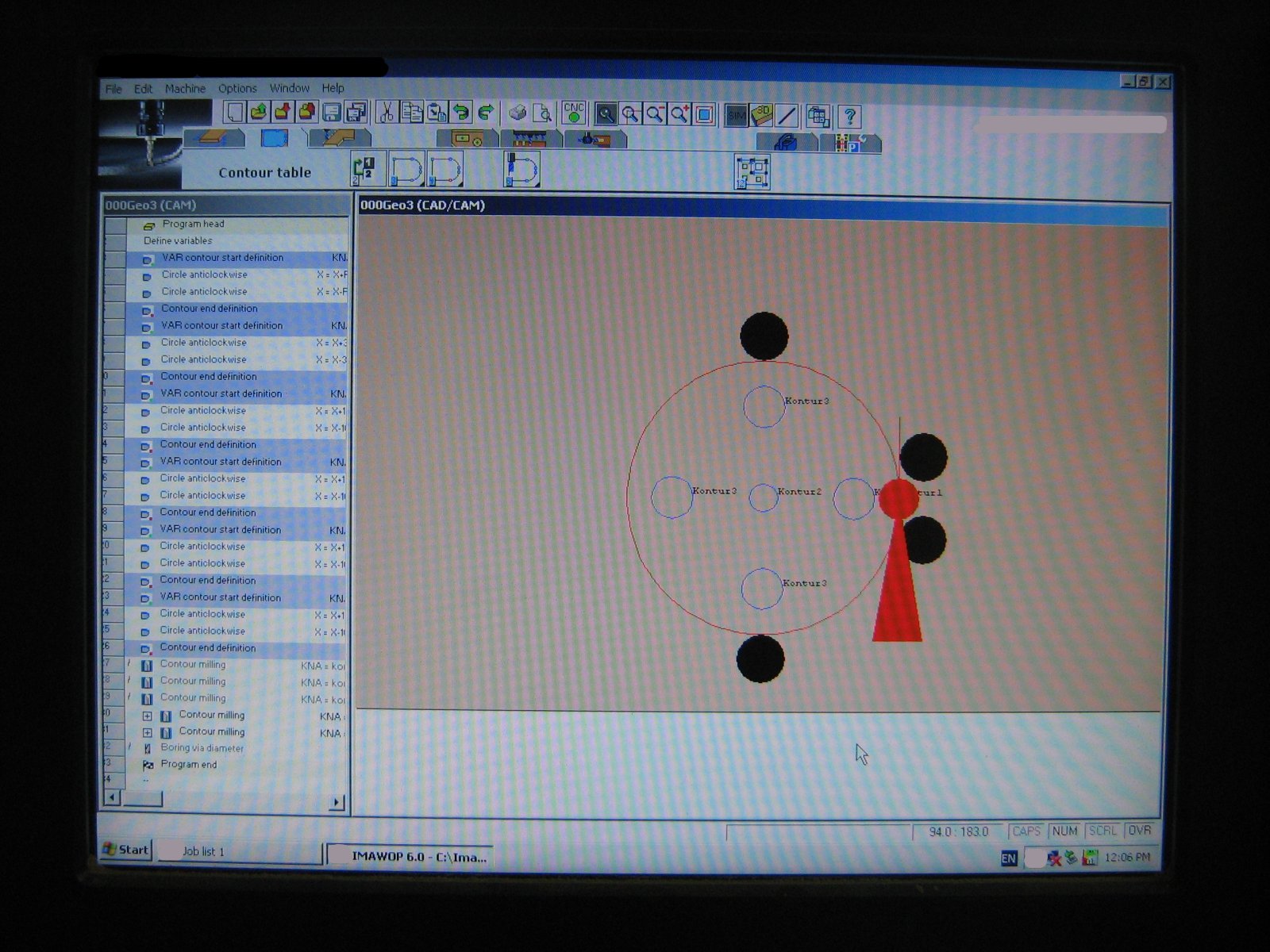Click the Job list 1 taskbar button
This screenshot has height=952, width=1270.
coord(204,851)
